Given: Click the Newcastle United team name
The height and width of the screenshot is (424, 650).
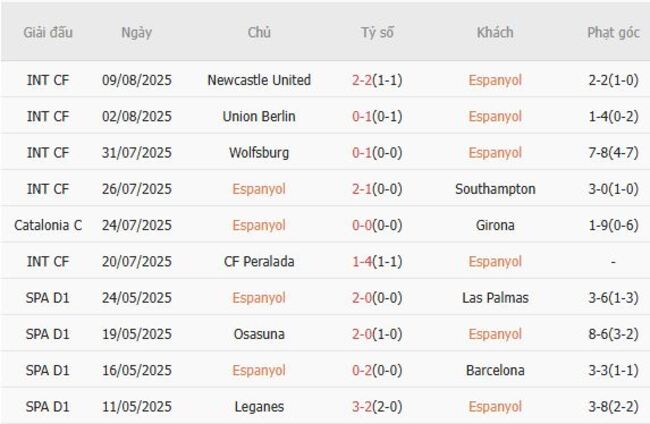Looking at the screenshot, I should [259, 80].
